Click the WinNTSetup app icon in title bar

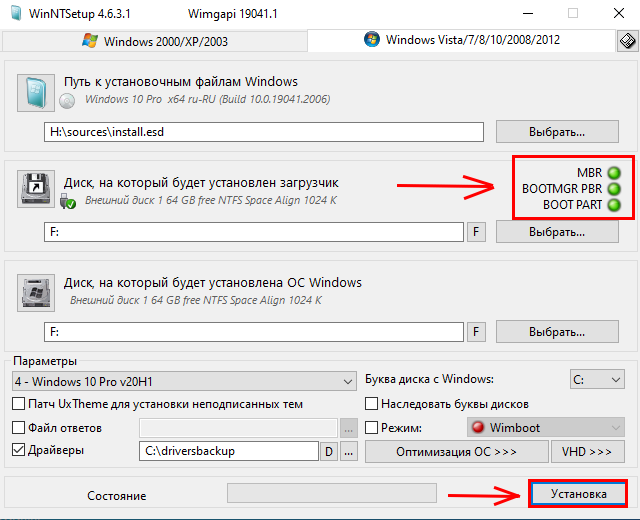click(x=16, y=13)
